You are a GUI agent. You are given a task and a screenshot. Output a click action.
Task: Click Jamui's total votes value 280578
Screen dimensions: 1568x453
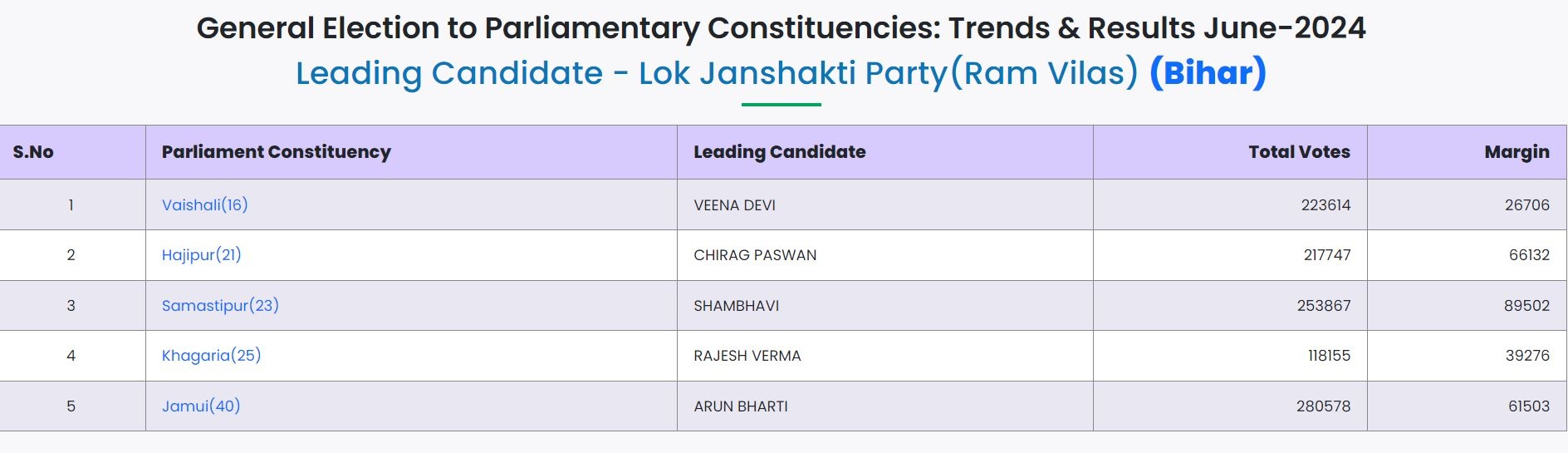click(1323, 406)
